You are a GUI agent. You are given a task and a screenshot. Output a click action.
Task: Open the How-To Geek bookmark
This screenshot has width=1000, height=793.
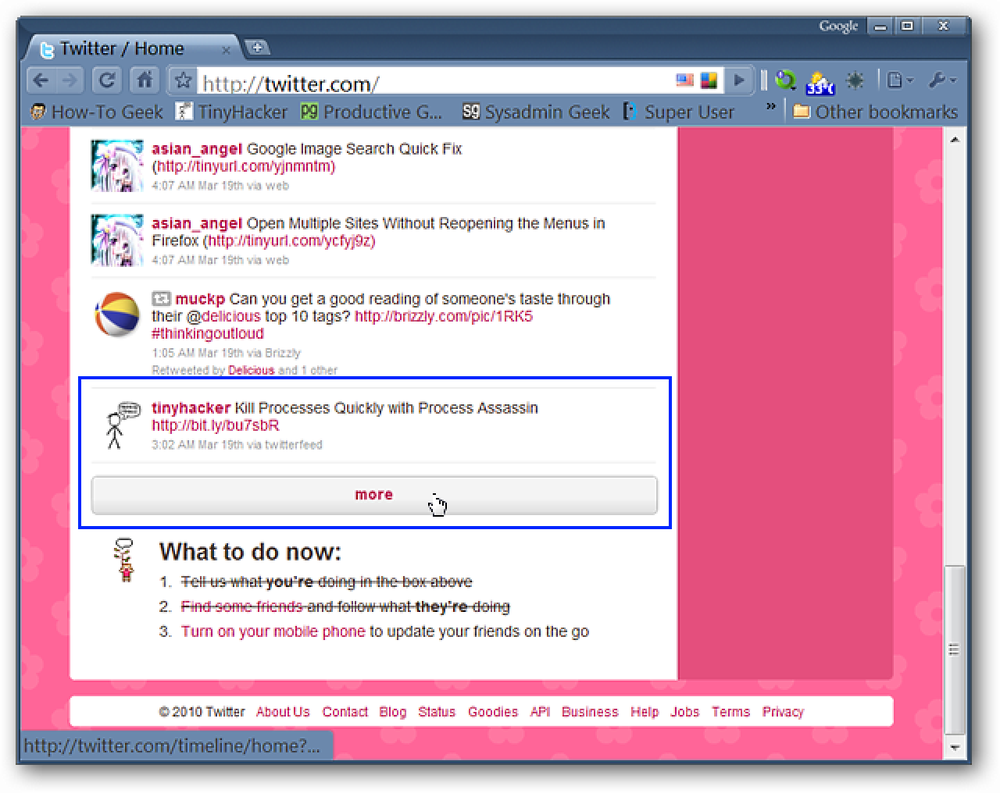tap(97, 112)
